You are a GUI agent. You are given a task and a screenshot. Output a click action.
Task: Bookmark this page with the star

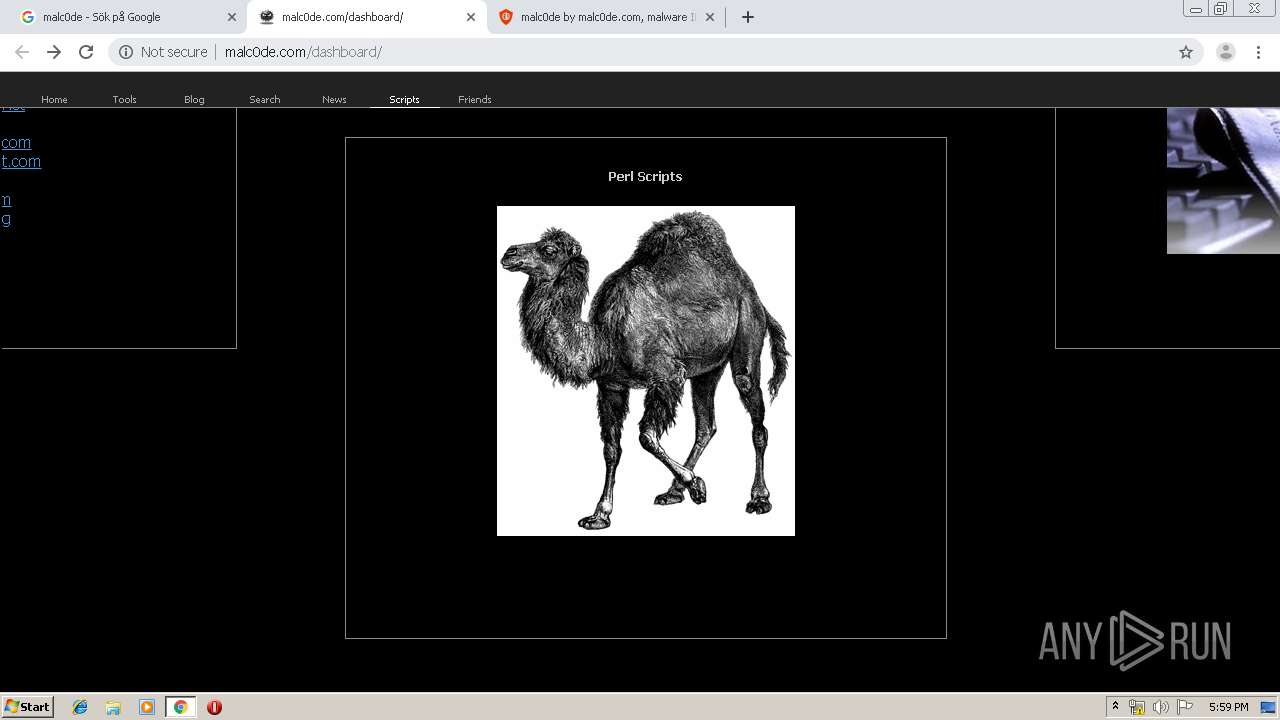pyautogui.click(x=1186, y=52)
